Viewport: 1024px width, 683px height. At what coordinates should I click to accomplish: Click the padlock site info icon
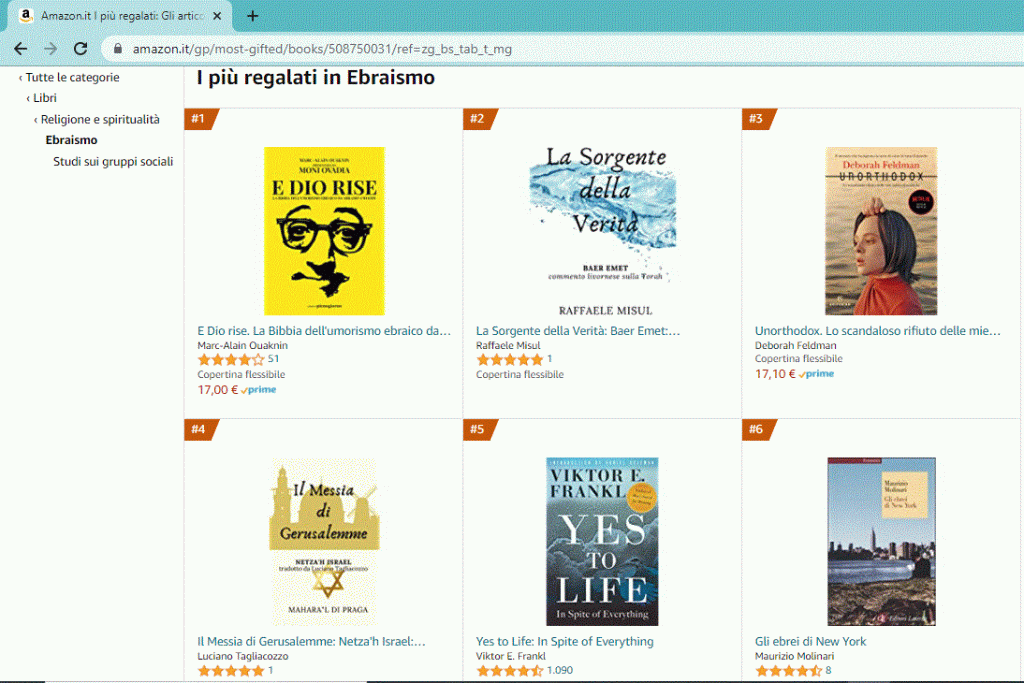(x=117, y=48)
